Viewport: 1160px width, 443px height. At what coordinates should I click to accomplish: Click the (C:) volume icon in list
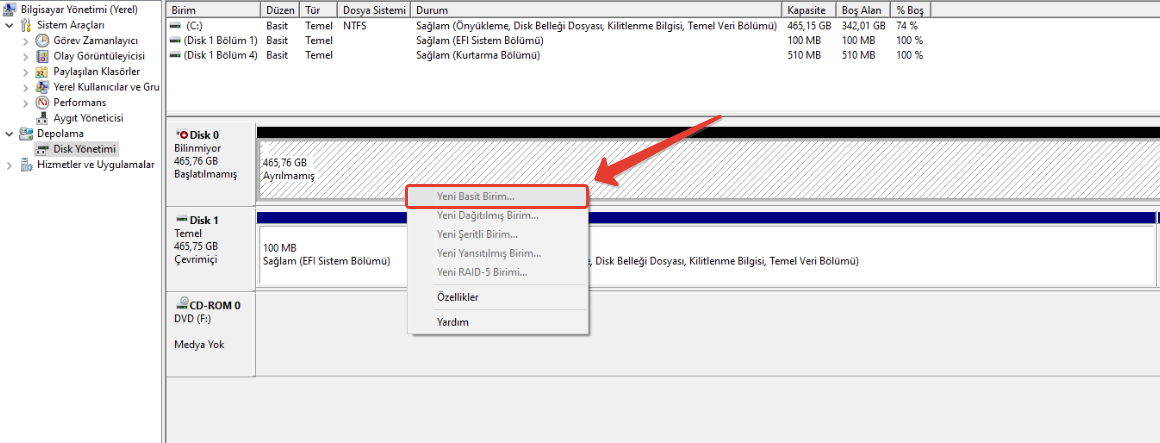click(x=176, y=25)
